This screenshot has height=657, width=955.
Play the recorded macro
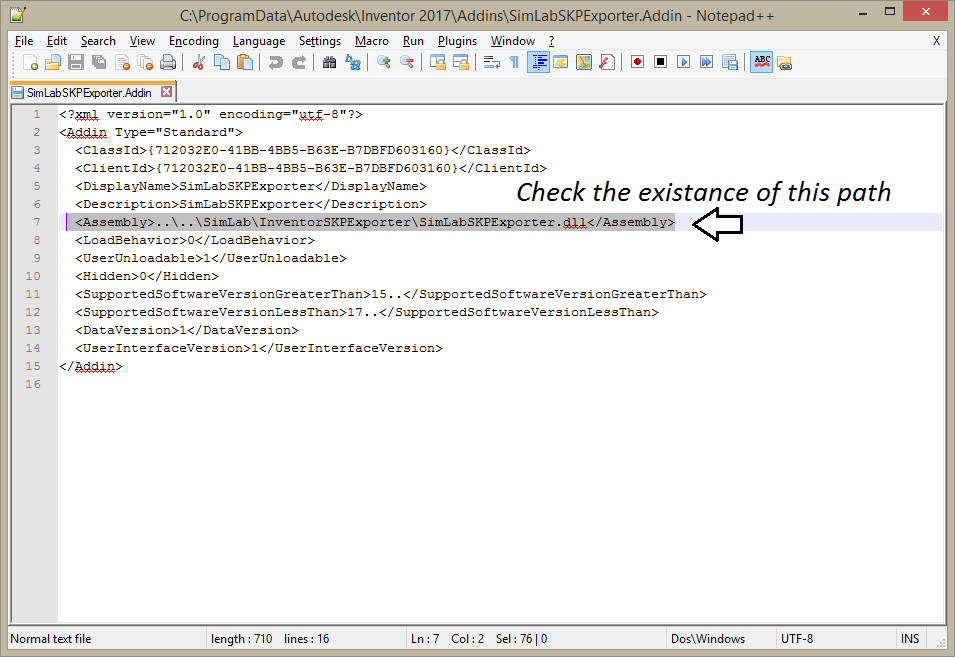coord(684,62)
